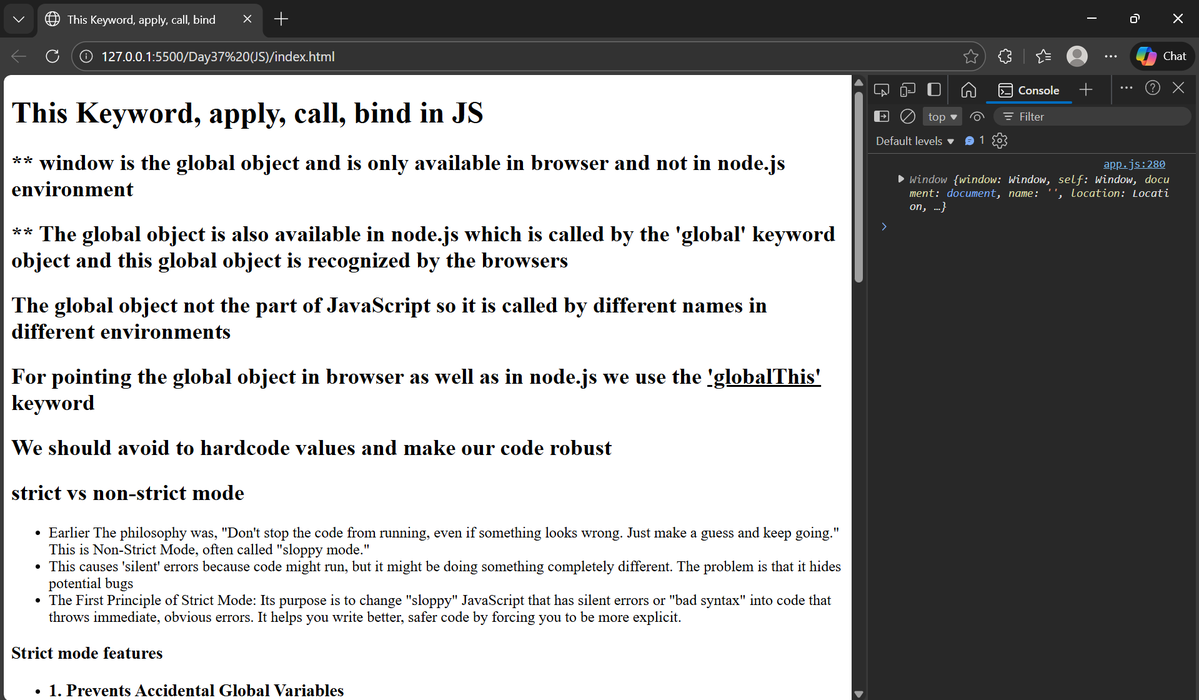The height and width of the screenshot is (700, 1199).
Task: Open the issues counter speech bubble icon
Action: [x=970, y=141]
